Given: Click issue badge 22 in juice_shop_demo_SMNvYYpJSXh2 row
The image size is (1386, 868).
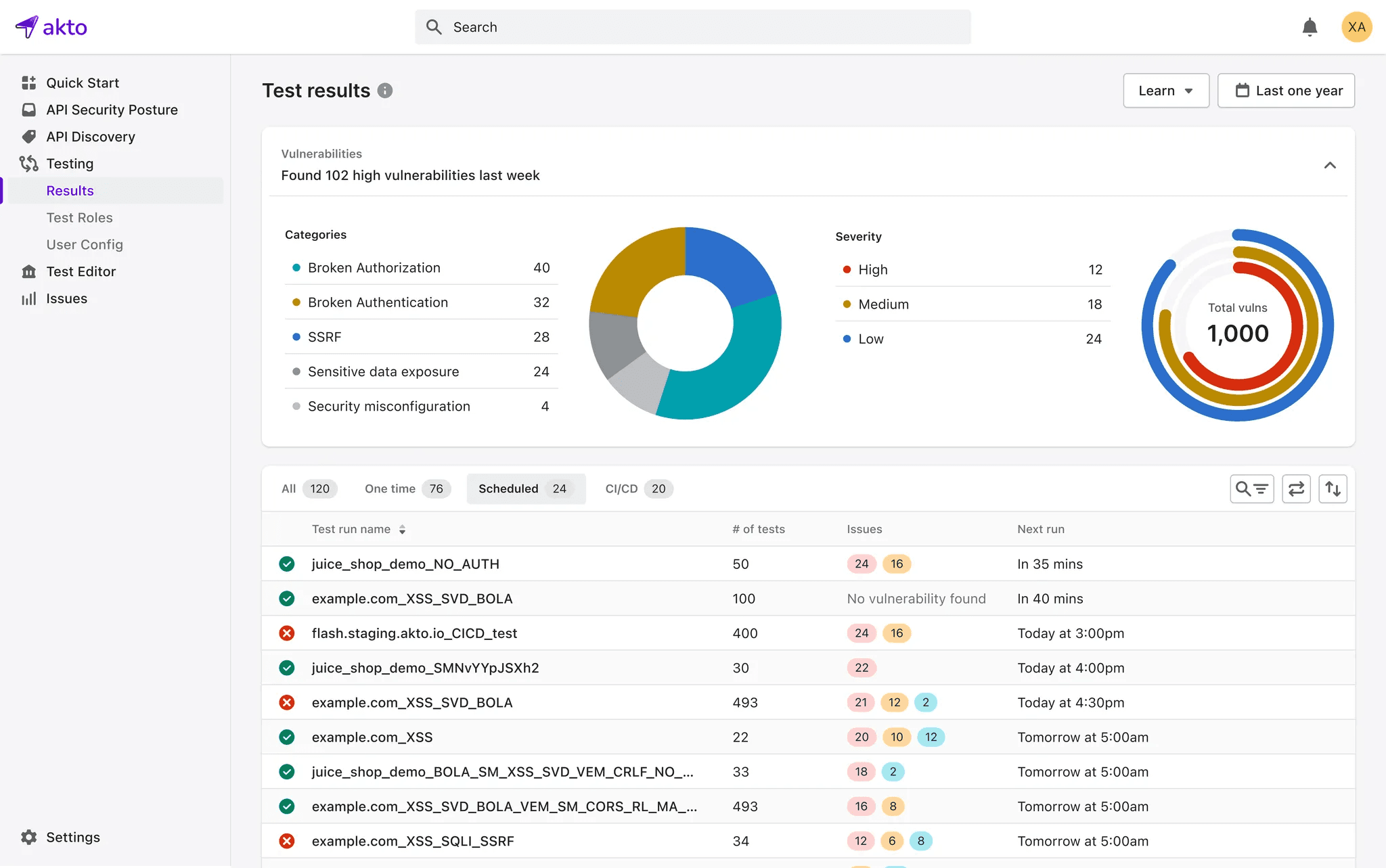Looking at the screenshot, I should 862,668.
